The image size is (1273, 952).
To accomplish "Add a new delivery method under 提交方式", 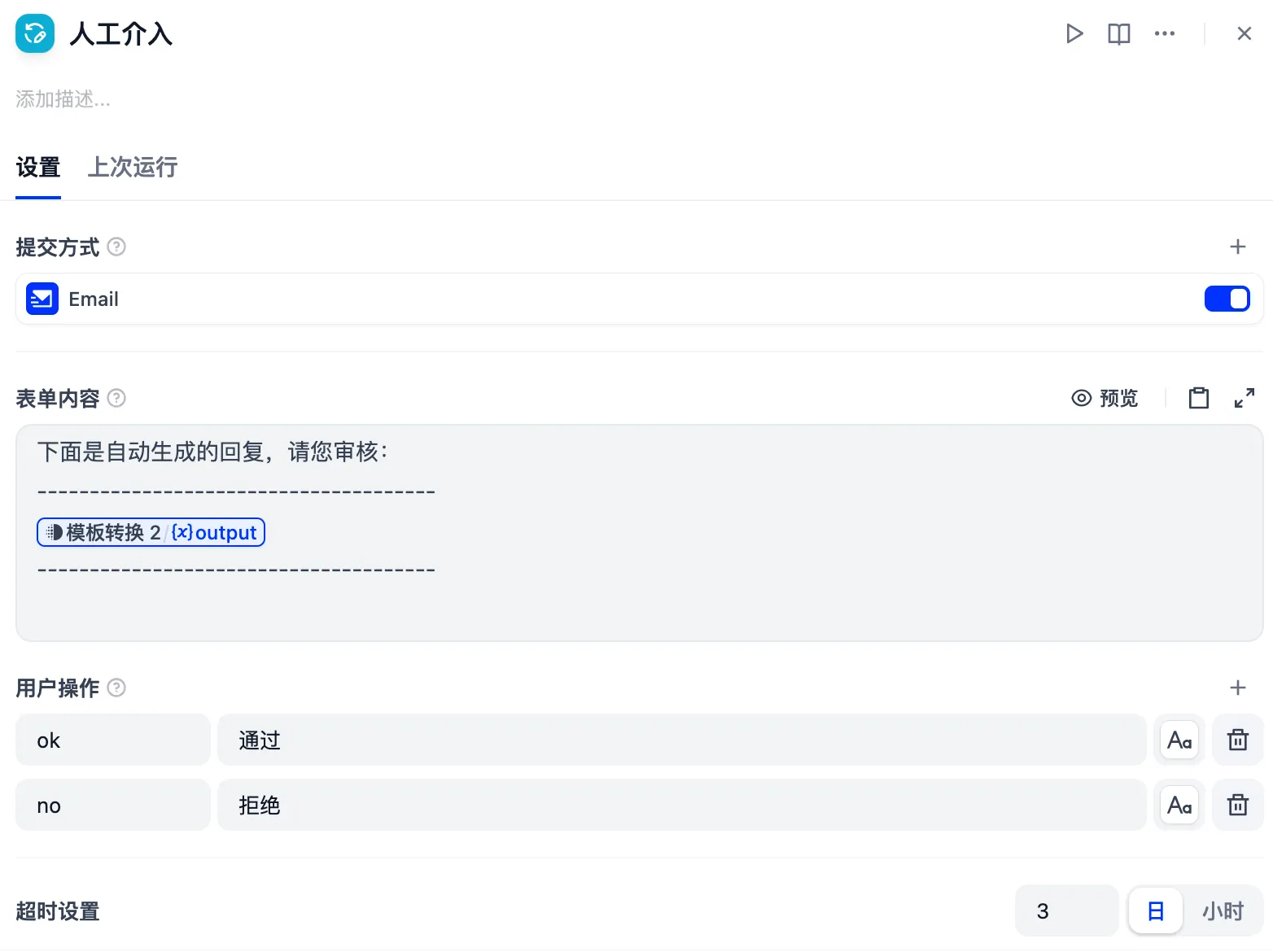I will point(1238,247).
